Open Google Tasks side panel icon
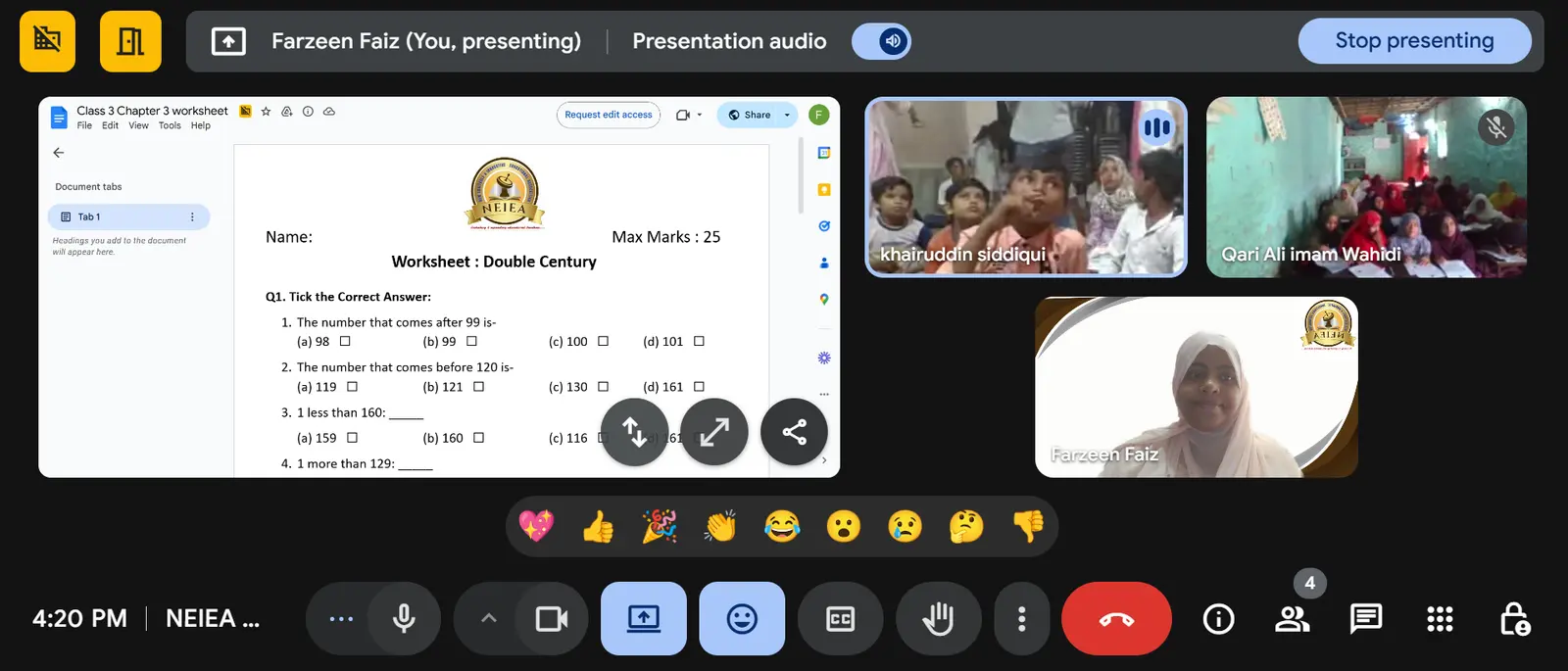 (824, 226)
